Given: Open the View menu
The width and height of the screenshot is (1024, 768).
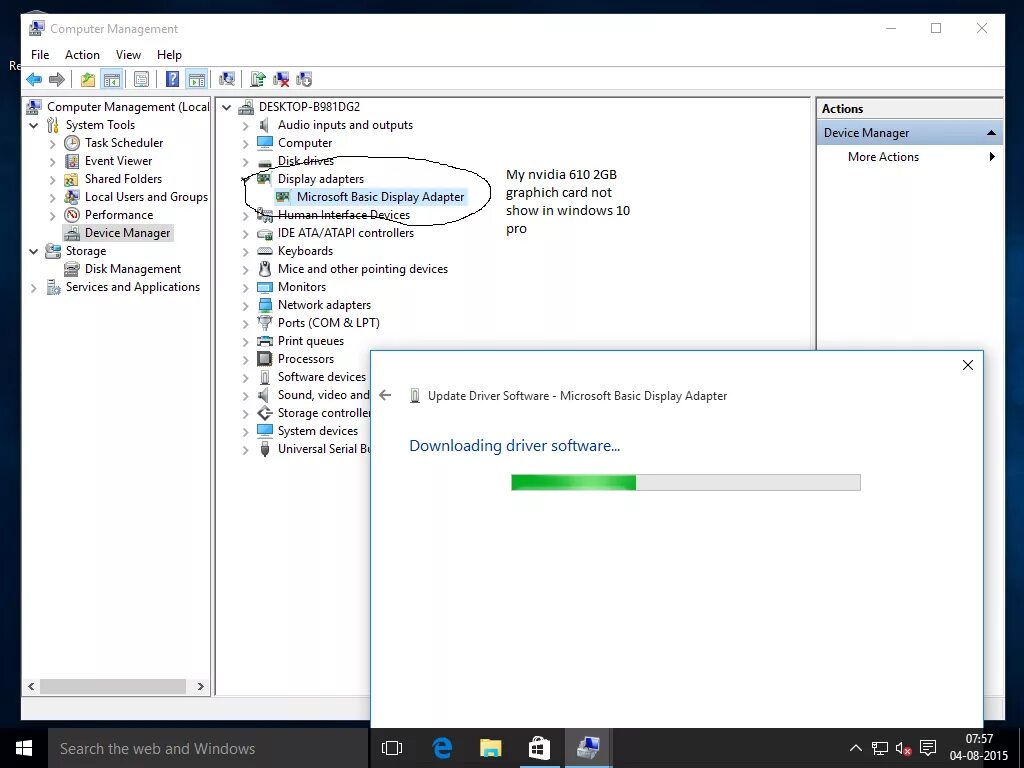Looking at the screenshot, I should tap(128, 55).
